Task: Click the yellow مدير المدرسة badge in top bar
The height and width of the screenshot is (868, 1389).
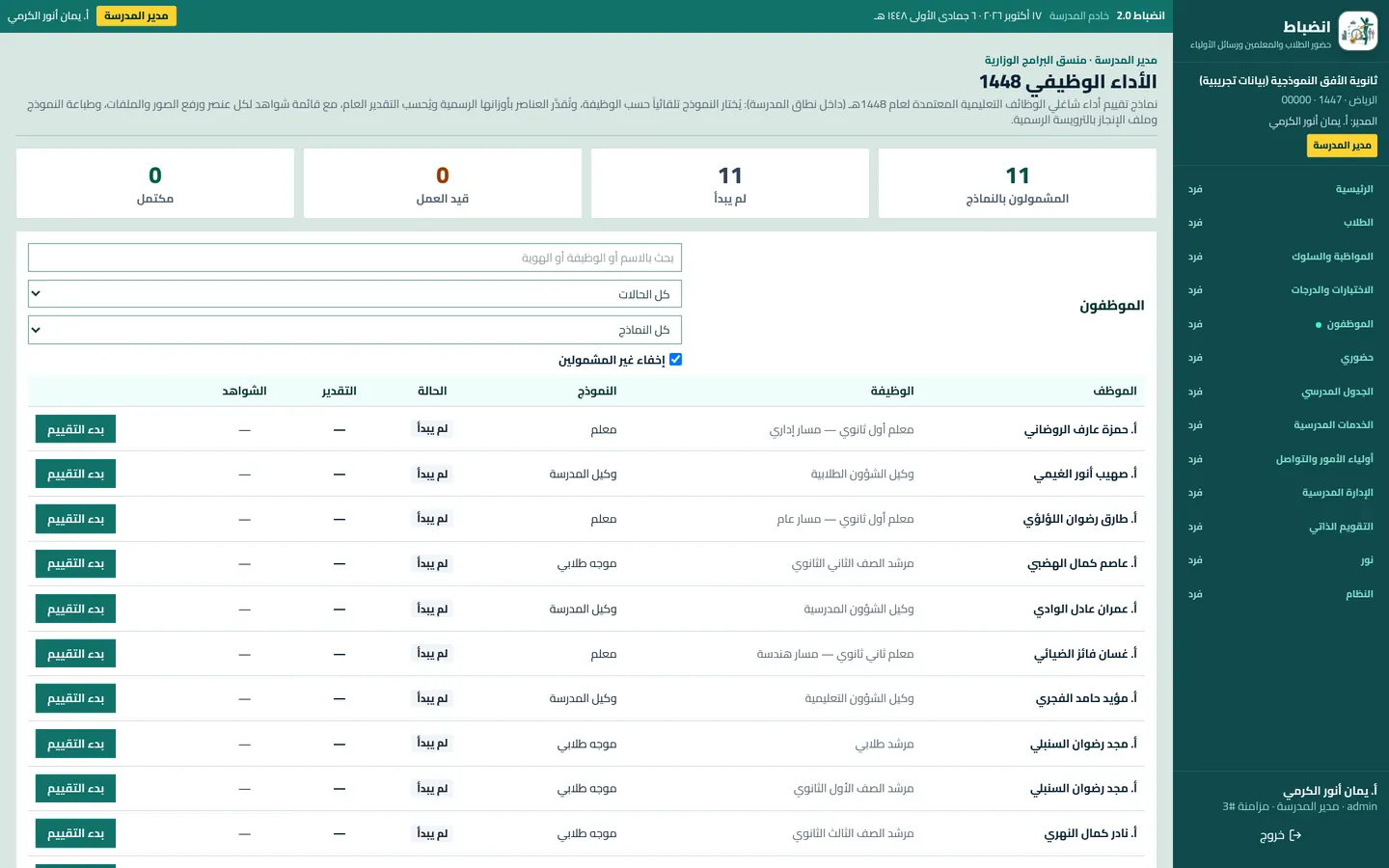Action: (x=136, y=16)
